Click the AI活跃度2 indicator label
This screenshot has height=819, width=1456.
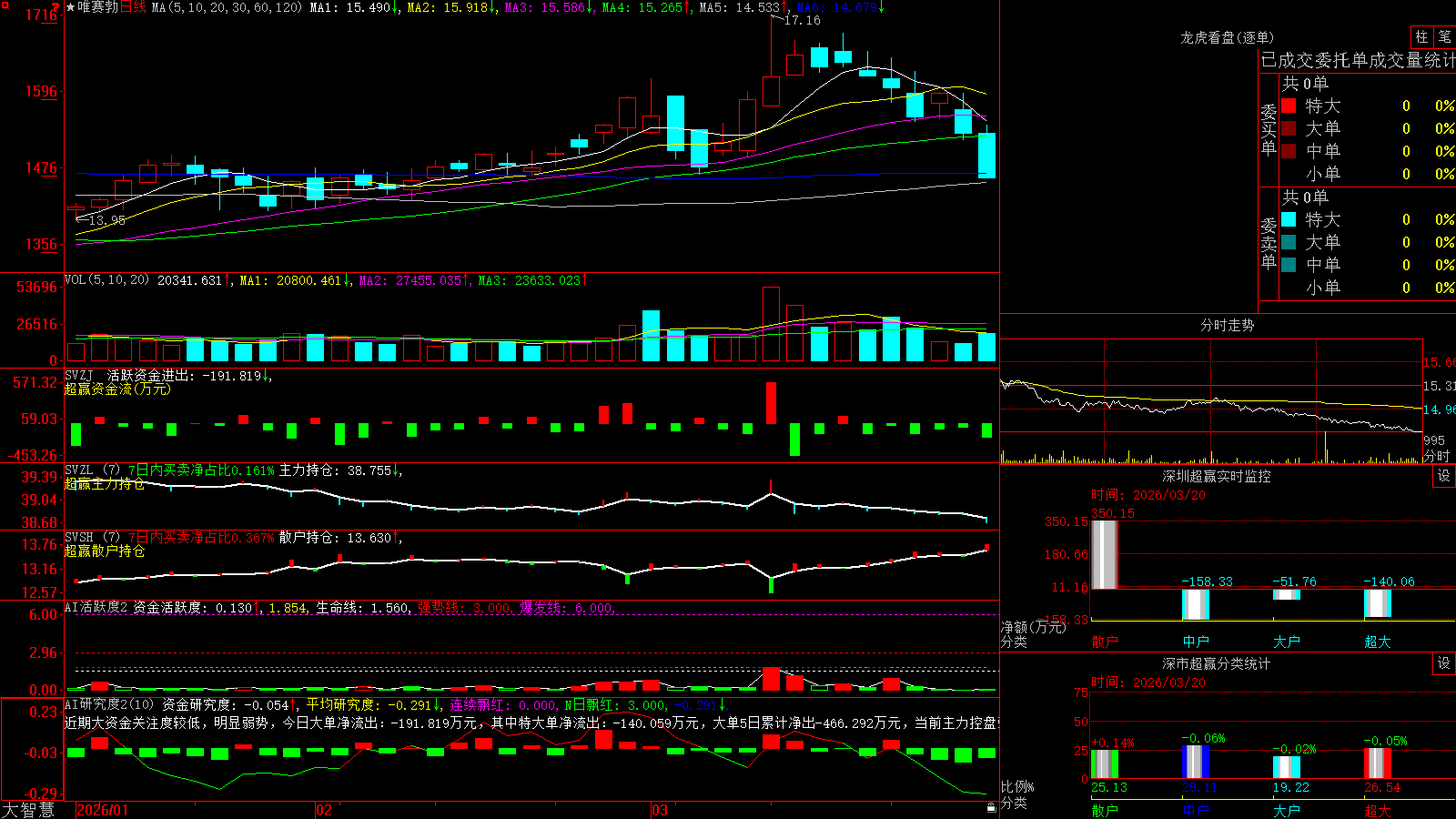(96, 608)
